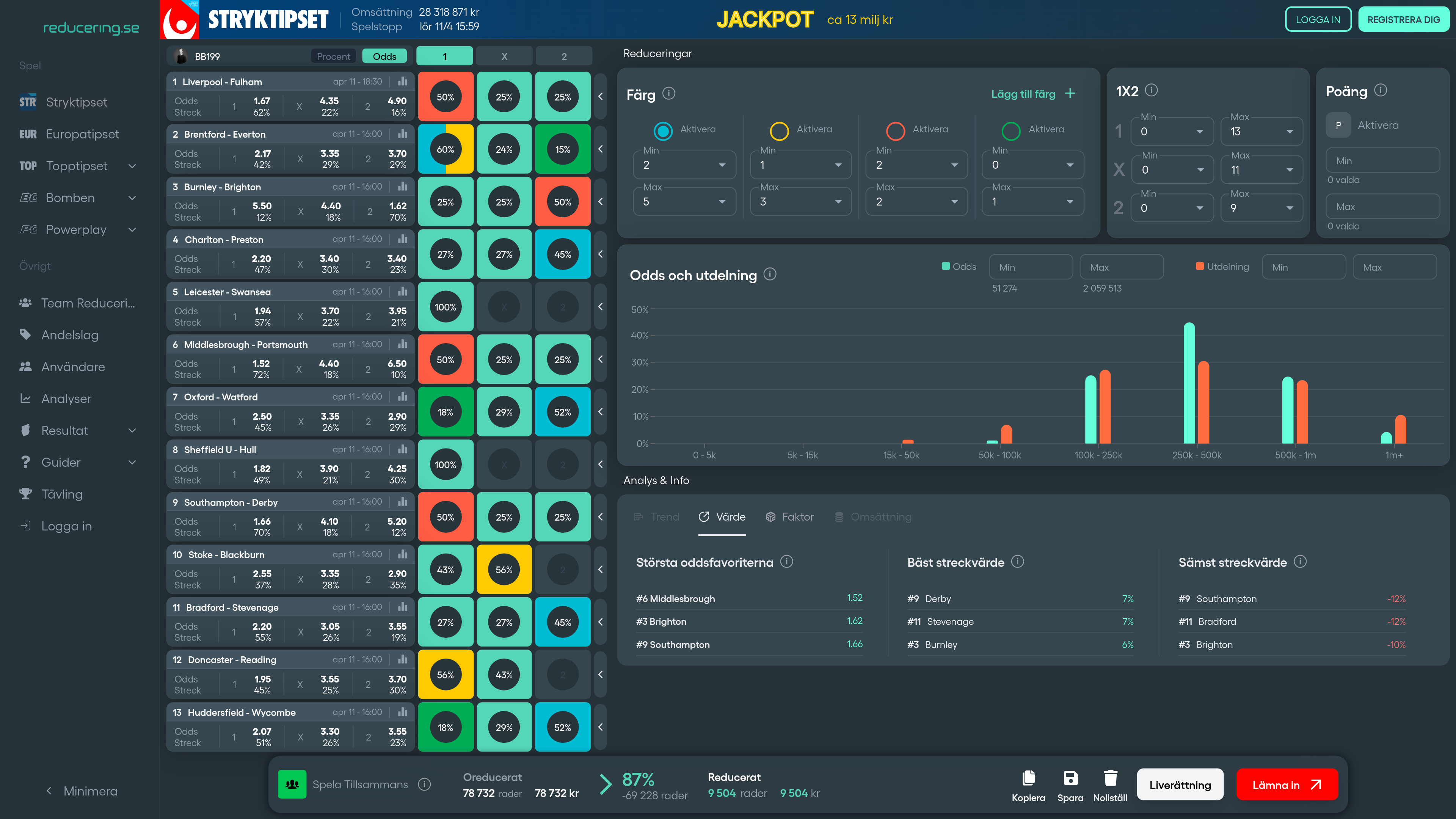
Task: Expand the Topptipset sidebar menu
Action: 132,166
